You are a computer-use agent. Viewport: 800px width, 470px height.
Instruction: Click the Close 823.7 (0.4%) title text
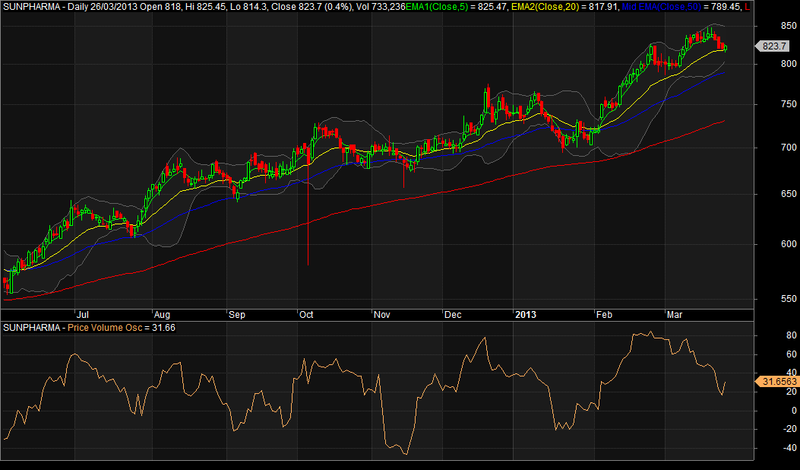[312, 7]
